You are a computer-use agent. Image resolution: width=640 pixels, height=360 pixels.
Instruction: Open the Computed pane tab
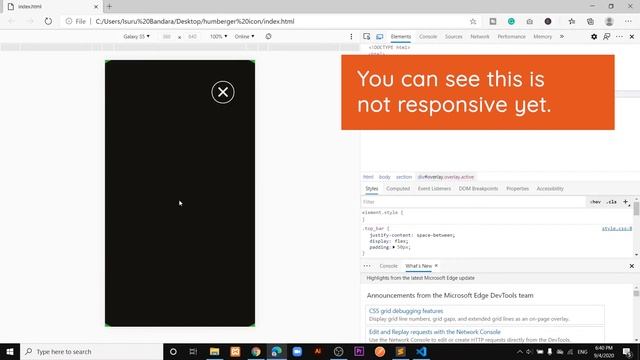(398, 189)
